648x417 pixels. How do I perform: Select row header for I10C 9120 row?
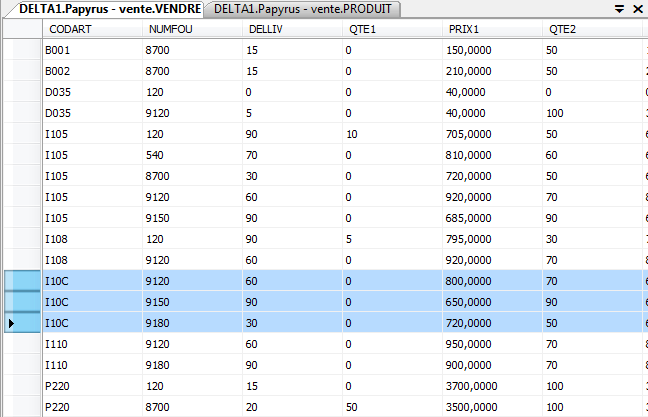(x=20, y=282)
